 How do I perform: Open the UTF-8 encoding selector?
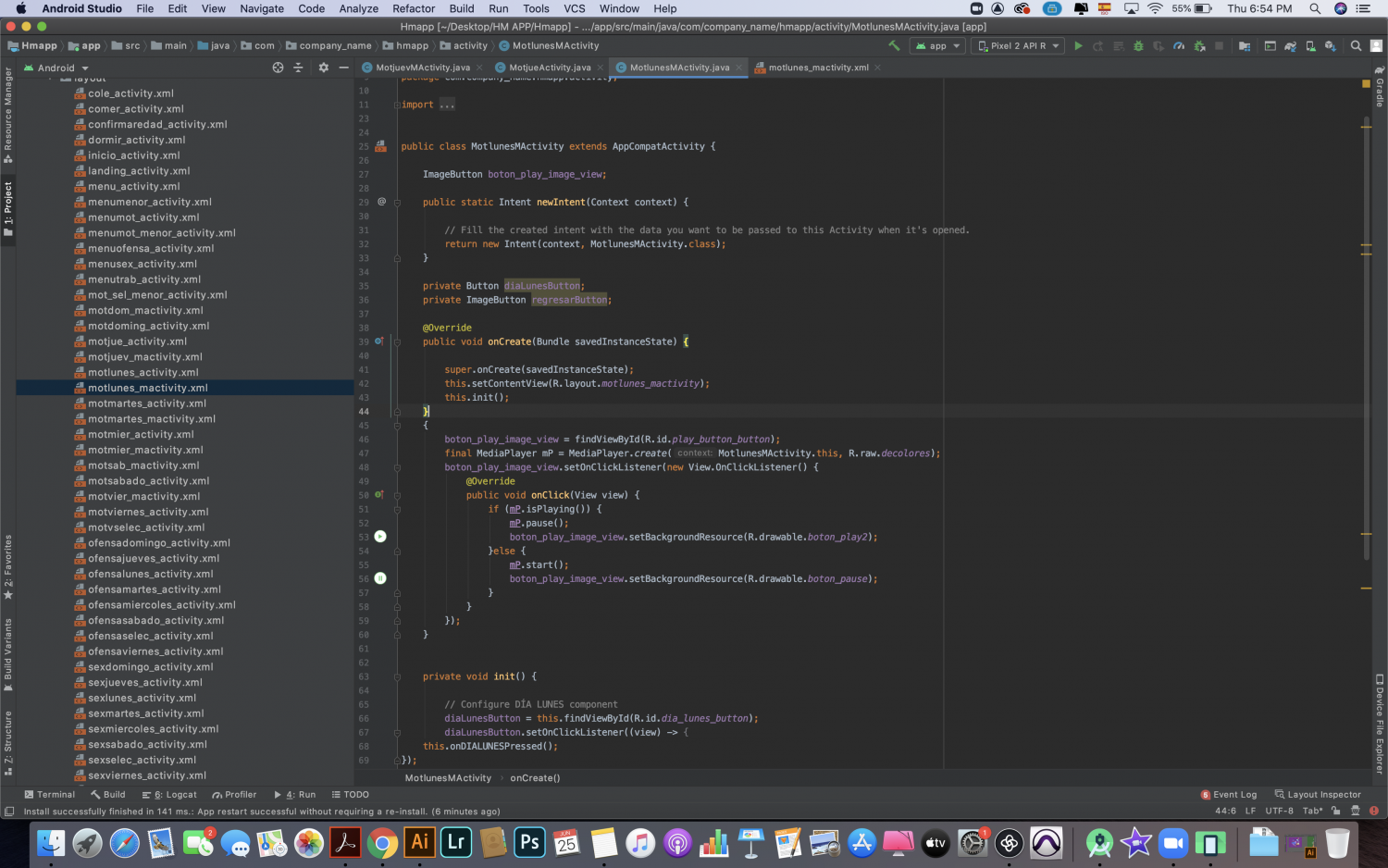[1279, 811]
